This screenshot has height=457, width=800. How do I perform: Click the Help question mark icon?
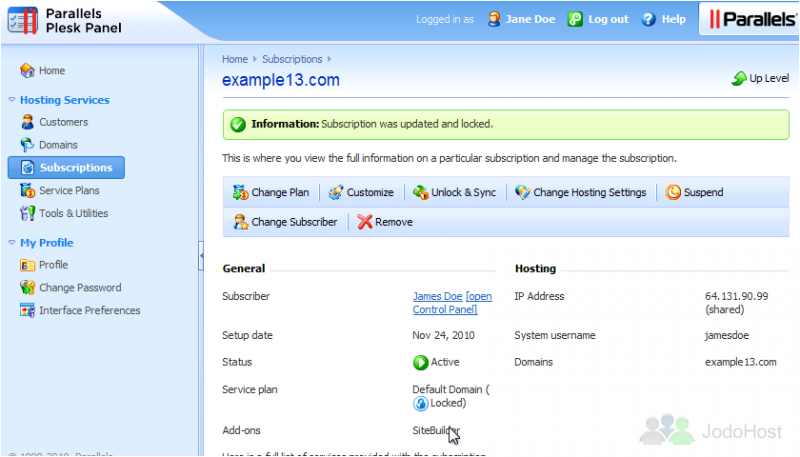click(648, 19)
